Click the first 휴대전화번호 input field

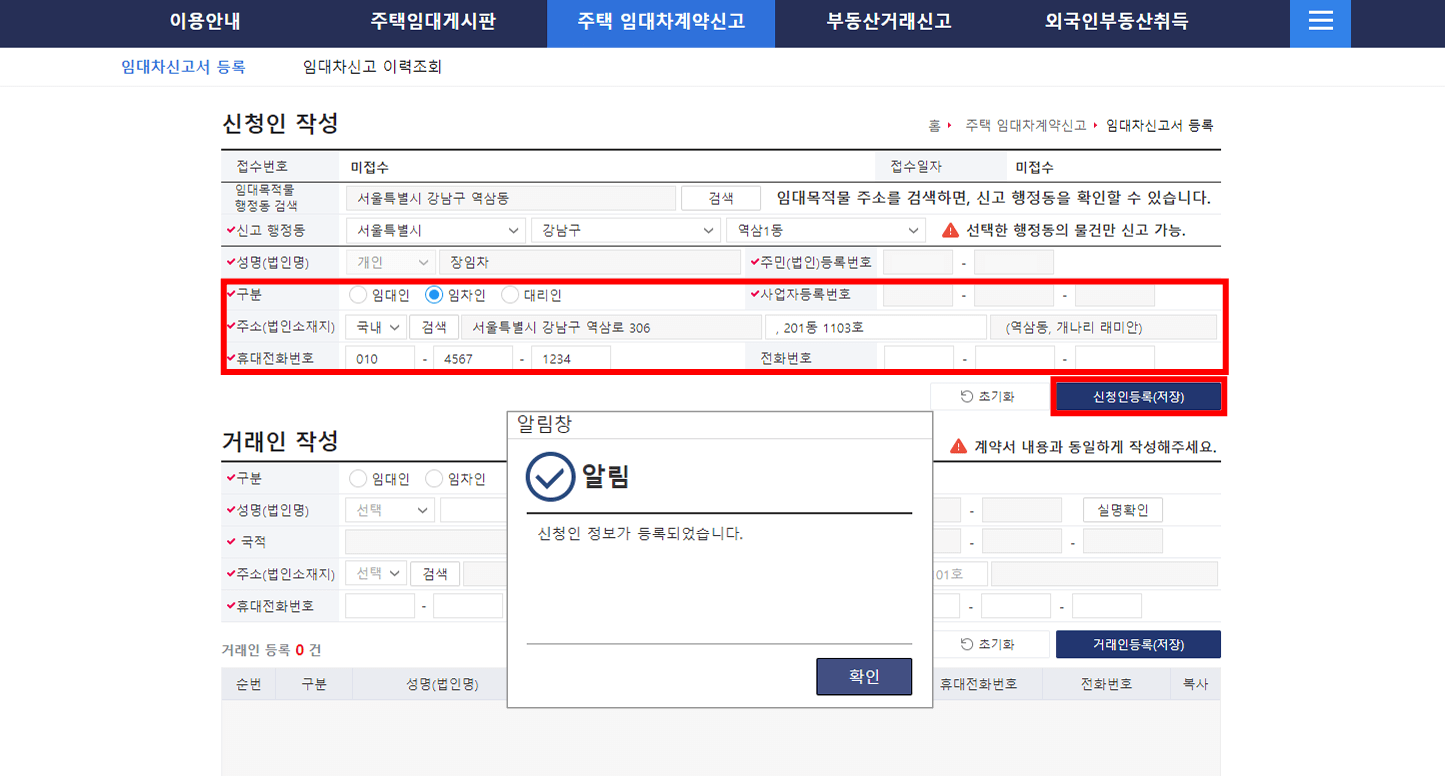(378, 357)
